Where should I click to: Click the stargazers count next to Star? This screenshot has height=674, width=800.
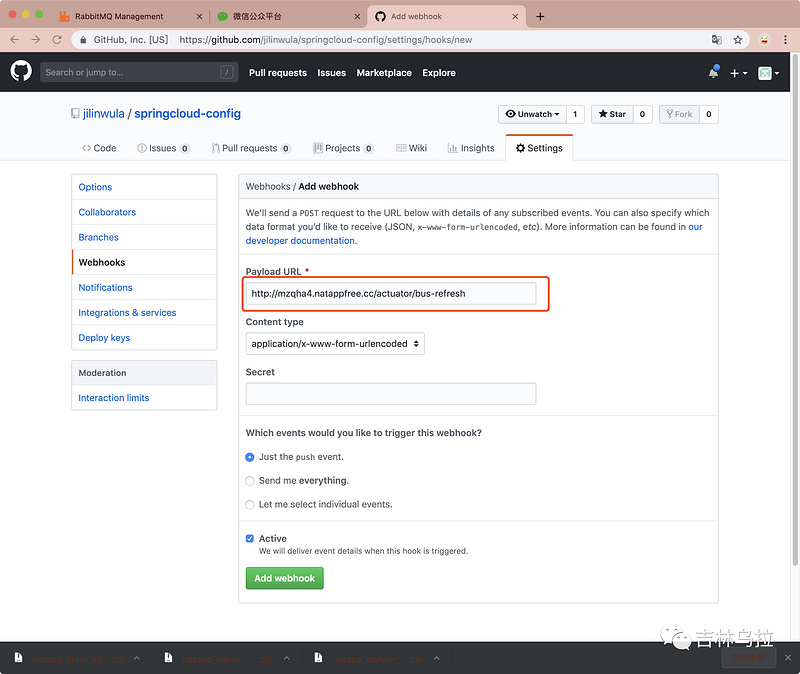(642, 114)
